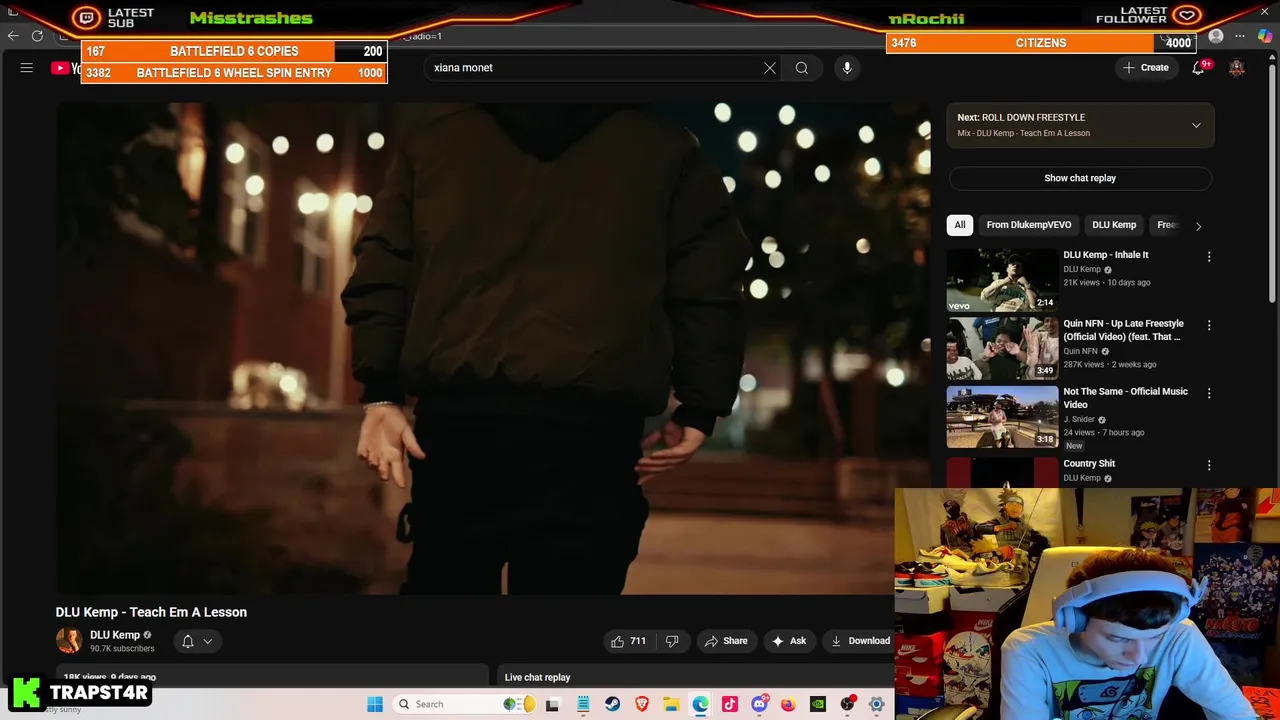Like the video with the thumbs-up button
This screenshot has width=1280, height=720.
629,641
